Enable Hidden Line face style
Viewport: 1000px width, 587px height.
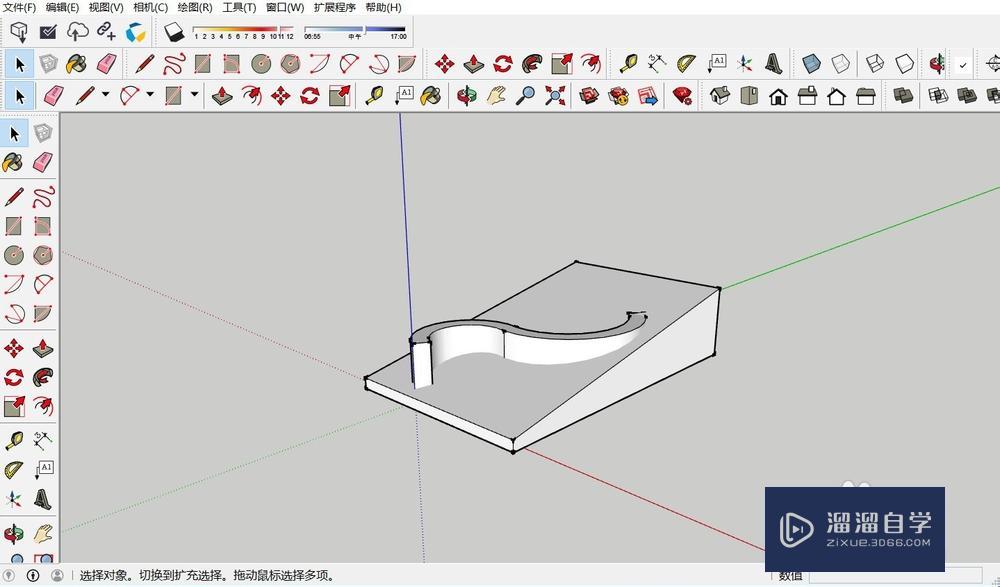click(904, 64)
